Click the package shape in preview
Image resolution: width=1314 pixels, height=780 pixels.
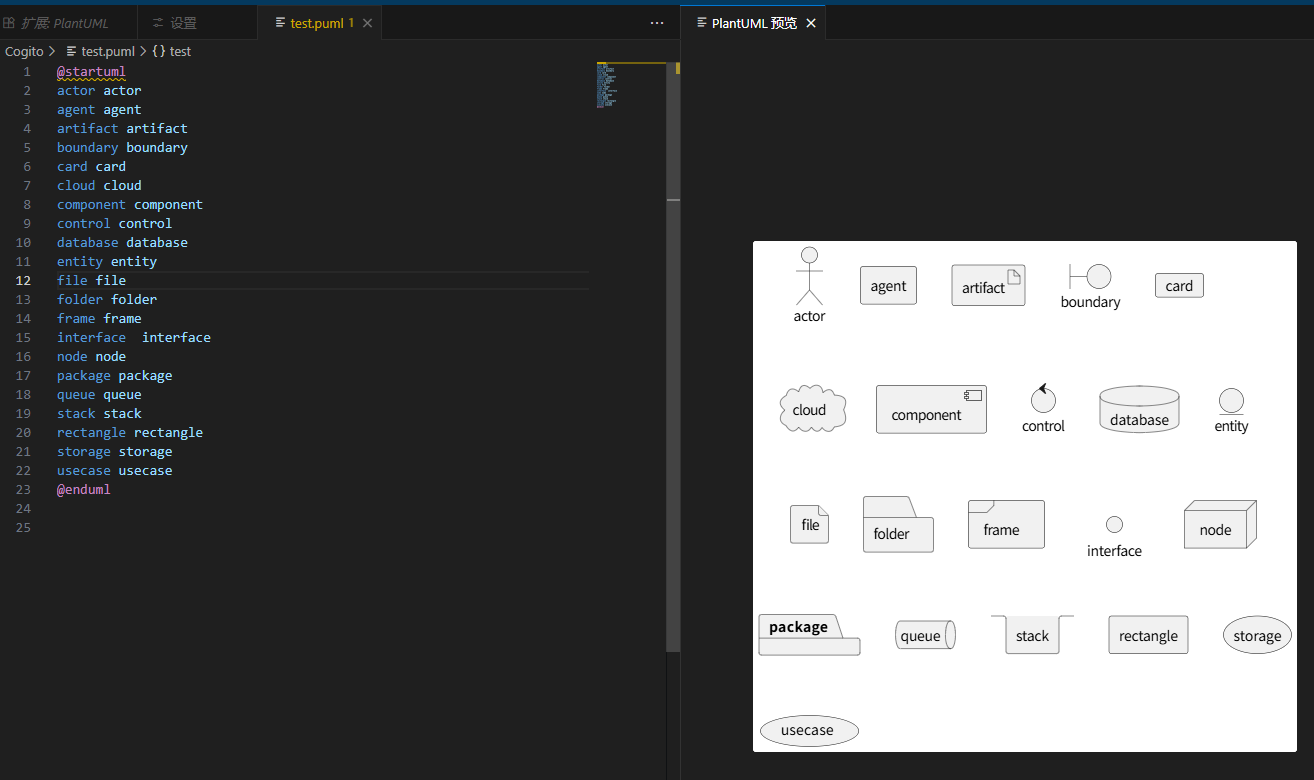809,635
